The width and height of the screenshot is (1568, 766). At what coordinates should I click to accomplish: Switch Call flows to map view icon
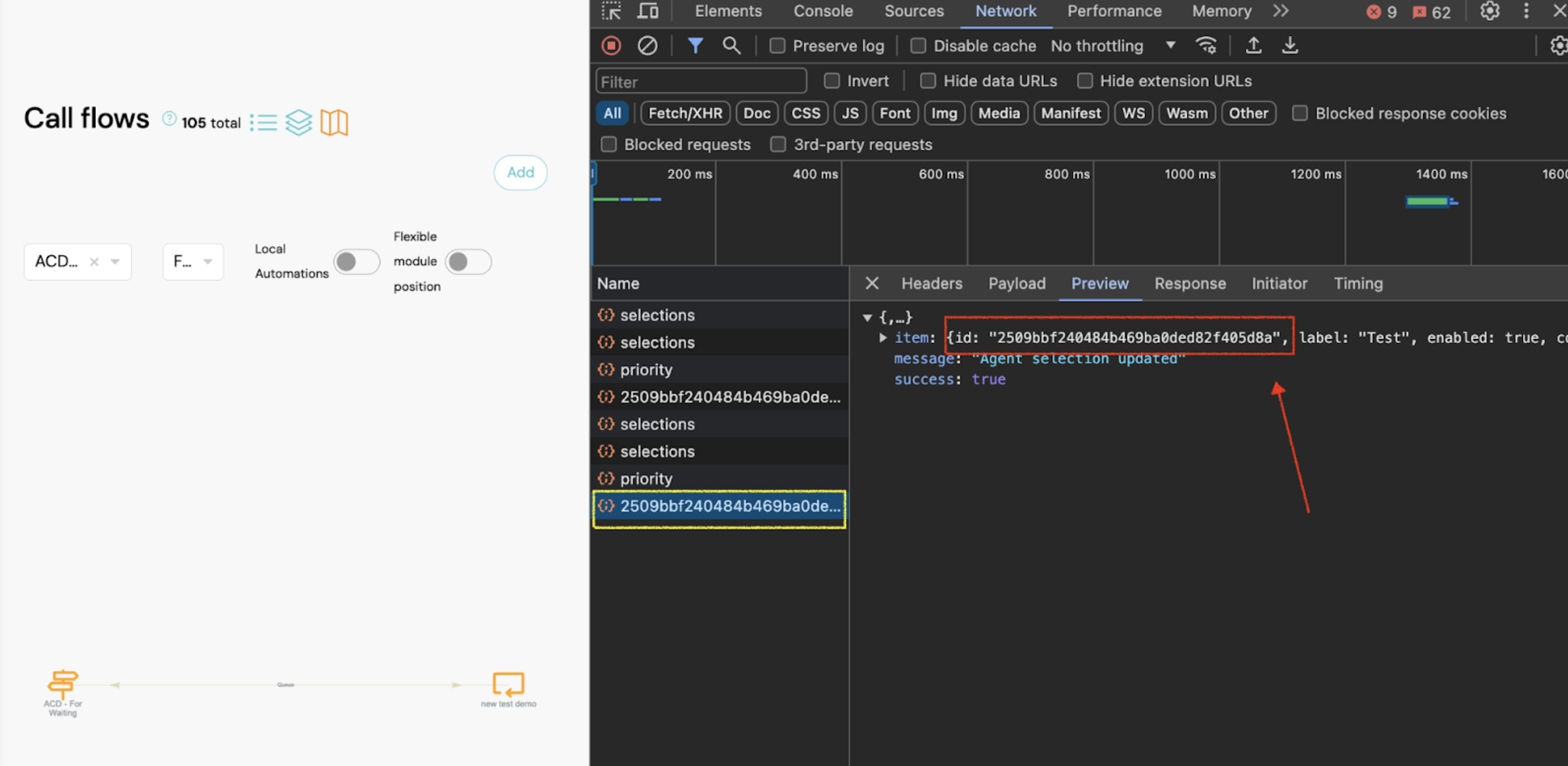[334, 122]
